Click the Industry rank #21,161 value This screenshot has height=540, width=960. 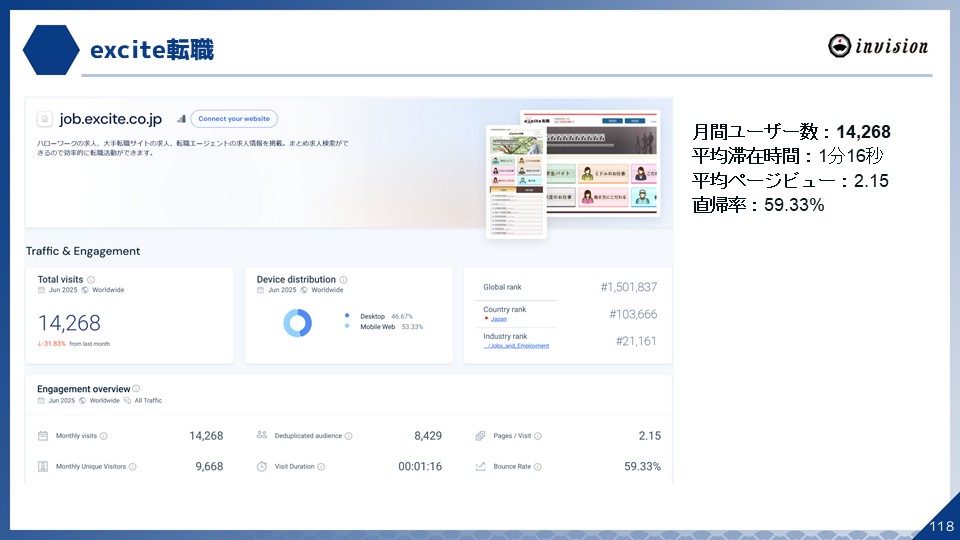[636, 341]
